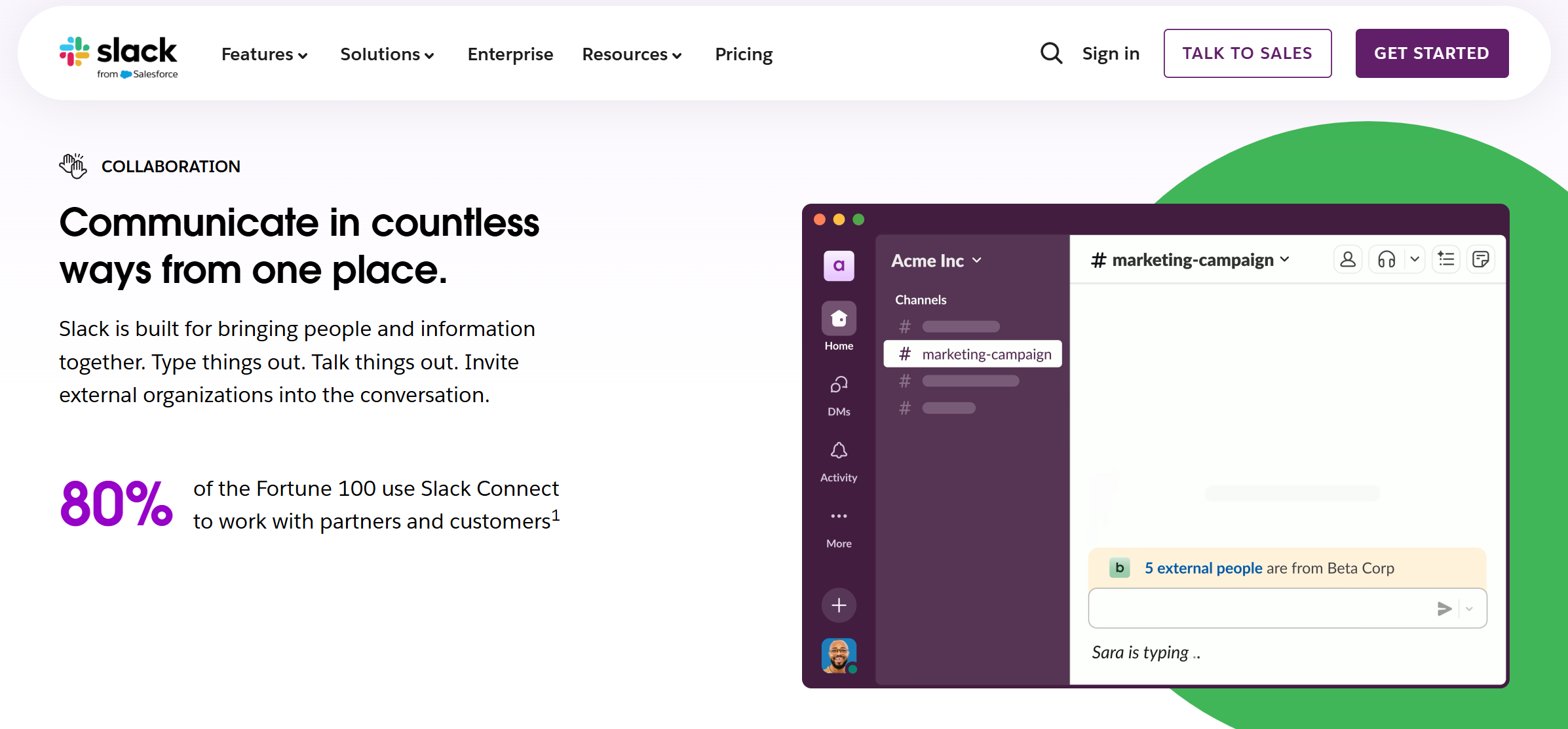Open the marketing-campaign channel title dropdown
Screen dimensions: 1568x729
tap(1191, 260)
